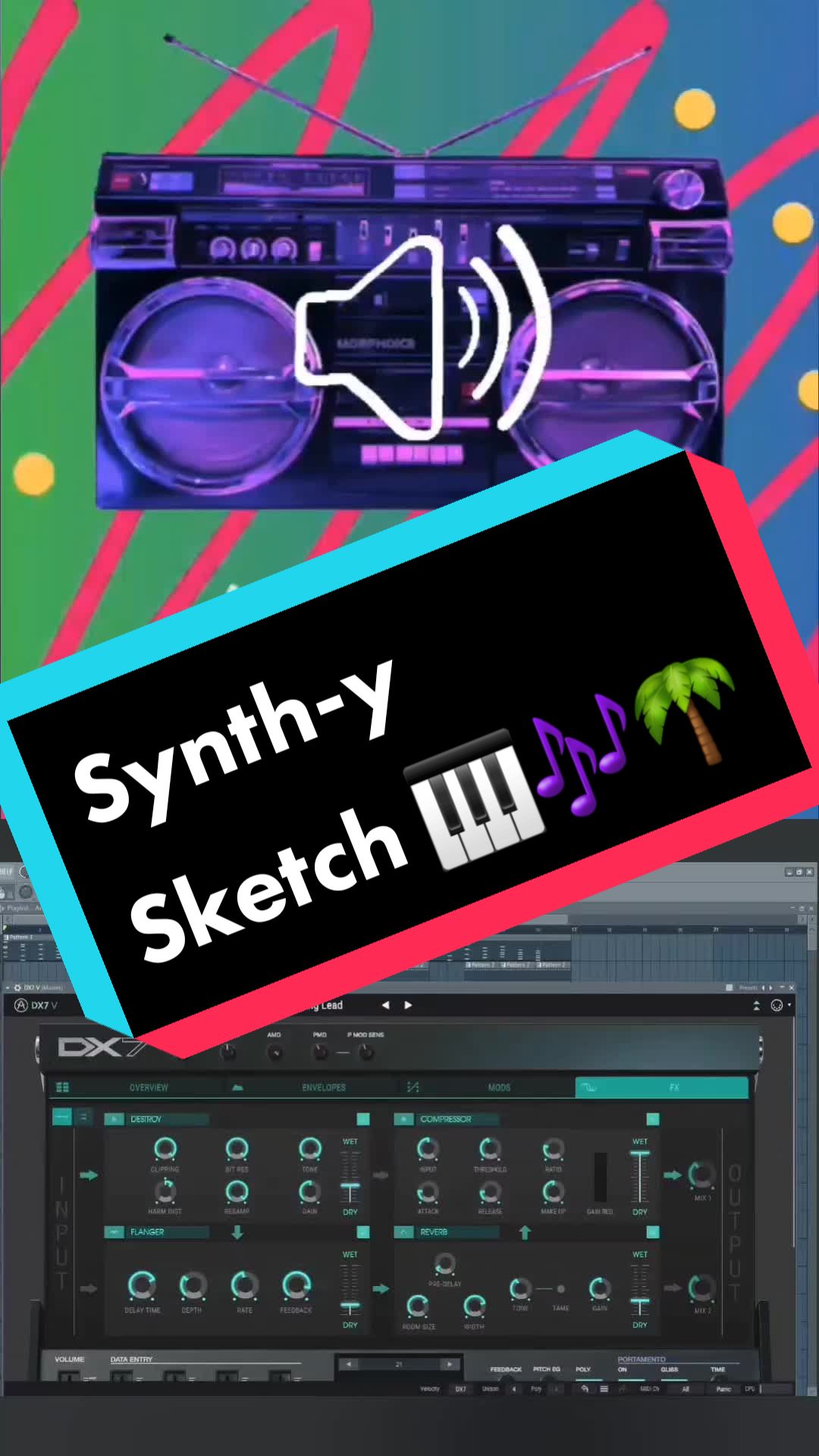Click the algorithm previous arrow beside 21
The image size is (819, 1456).
point(348,1363)
